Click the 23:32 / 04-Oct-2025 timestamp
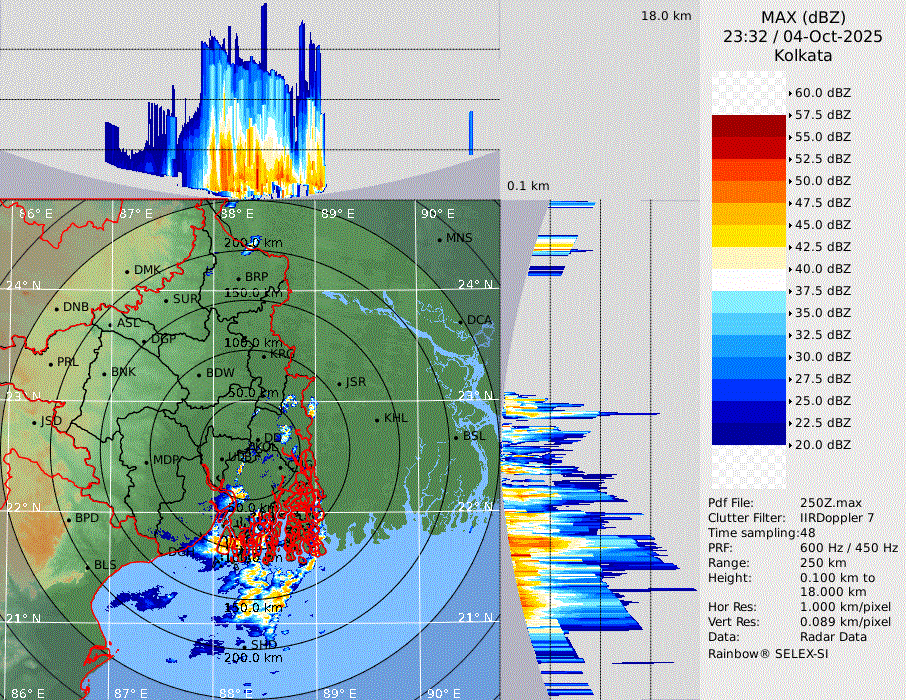Screen dimensions: 906x700 tap(803, 36)
